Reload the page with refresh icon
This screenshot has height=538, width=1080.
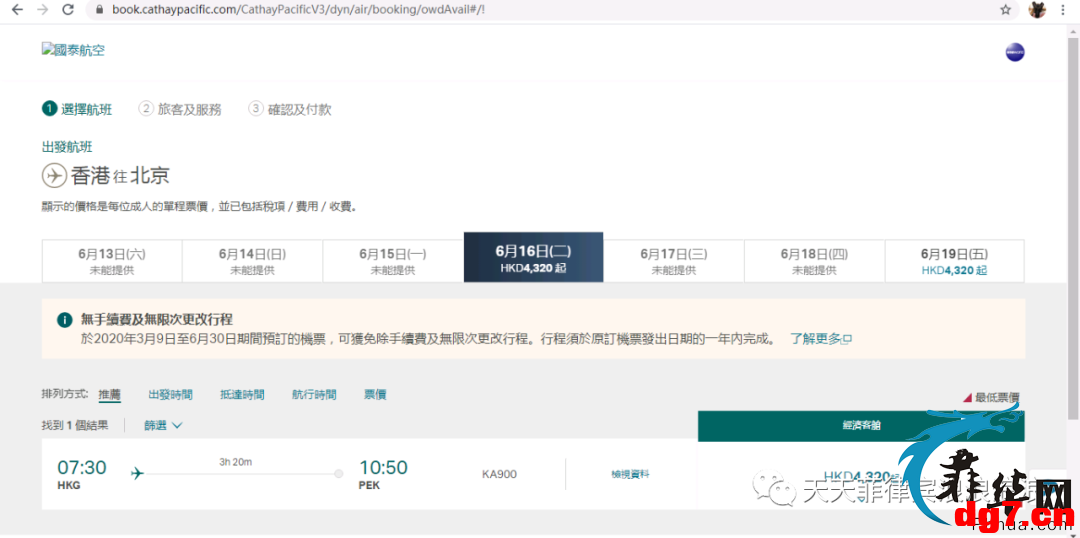[68, 10]
